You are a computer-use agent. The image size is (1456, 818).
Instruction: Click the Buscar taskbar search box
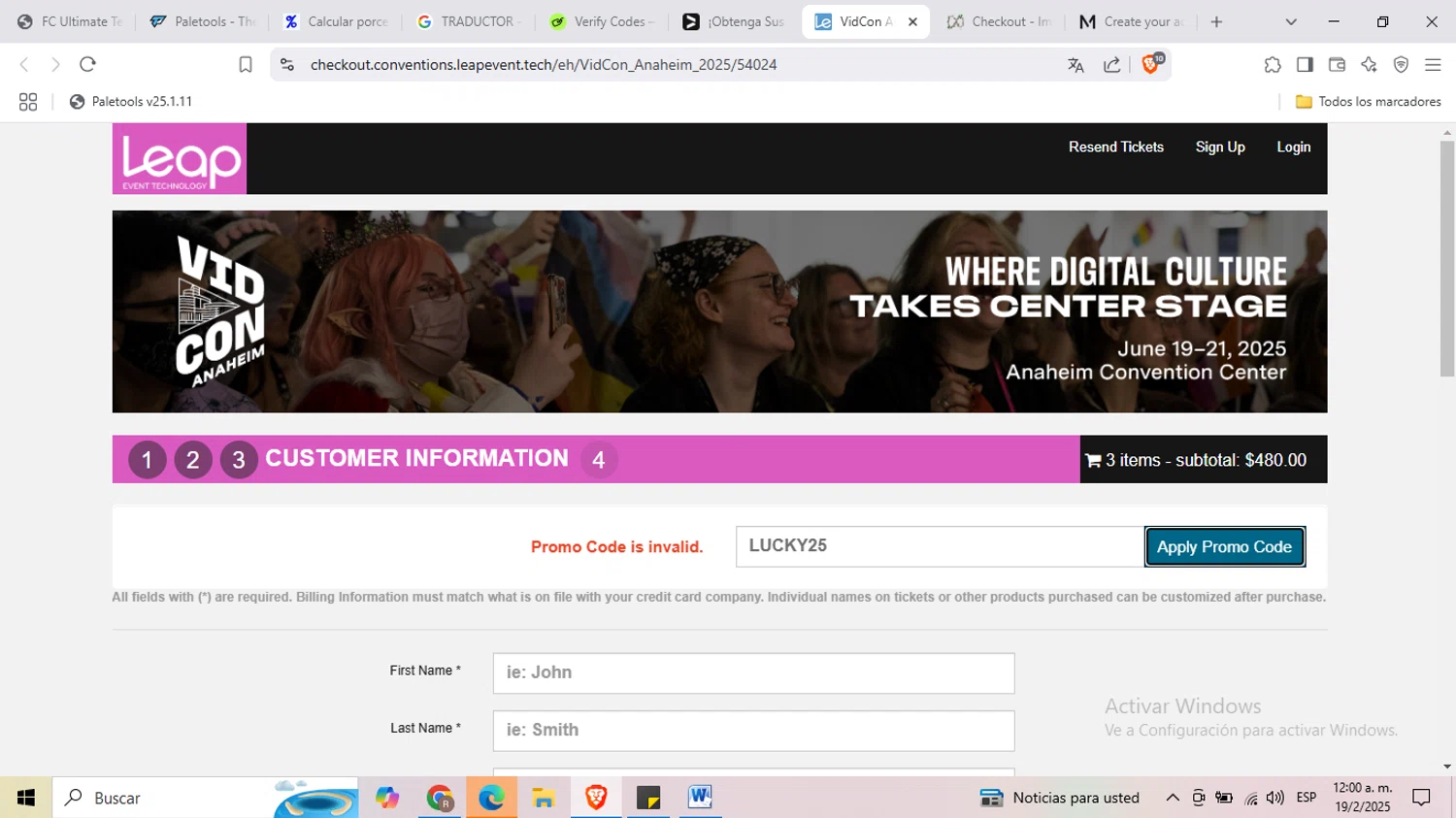pyautogui.click(x=206, y=798)
